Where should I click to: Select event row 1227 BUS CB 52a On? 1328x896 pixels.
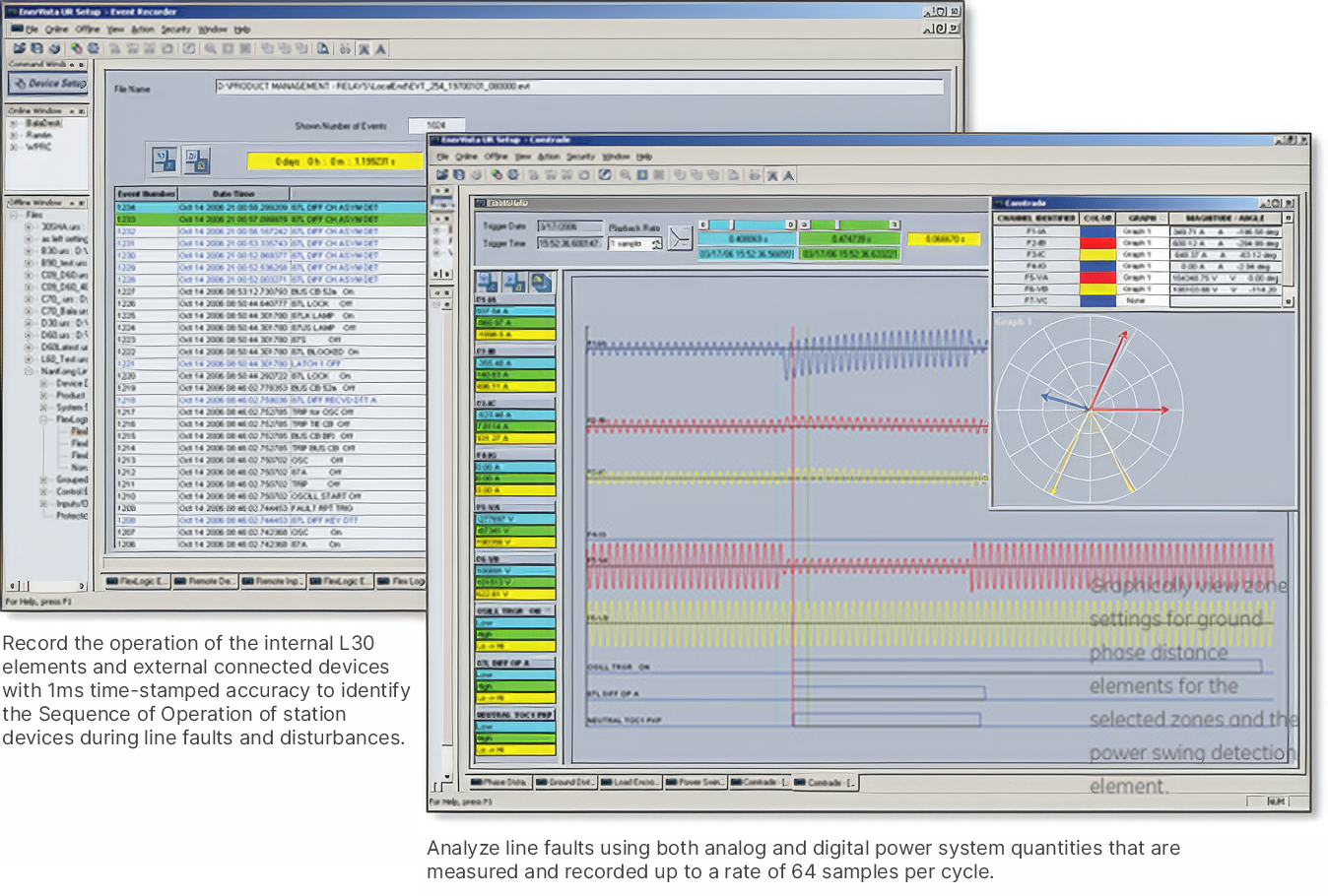click(x=269, y=291)
